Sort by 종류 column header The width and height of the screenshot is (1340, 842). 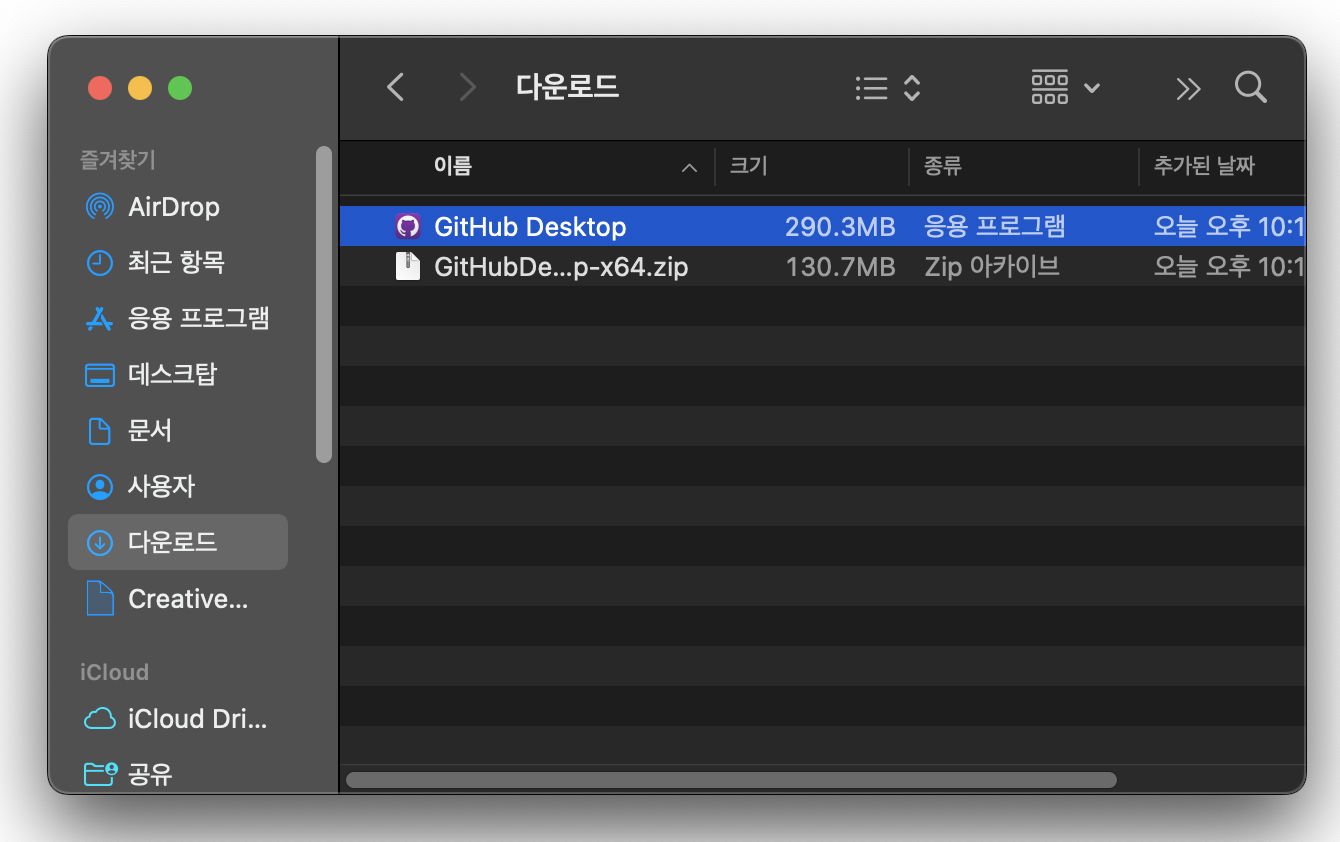click(942, 166)
